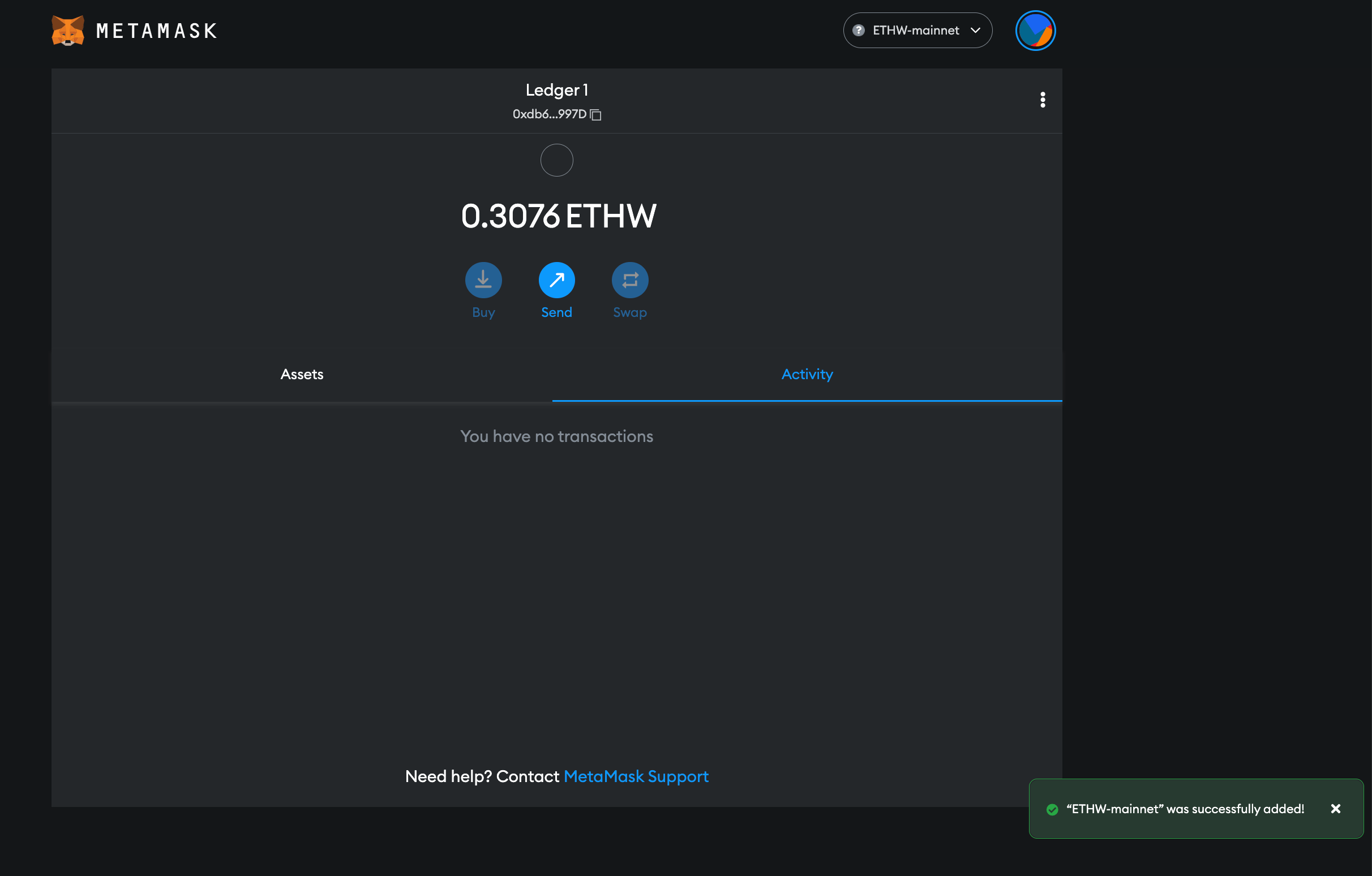1372x876 pixels.
Task: Click the account profile color swatch avatar
Action: 1035,30
